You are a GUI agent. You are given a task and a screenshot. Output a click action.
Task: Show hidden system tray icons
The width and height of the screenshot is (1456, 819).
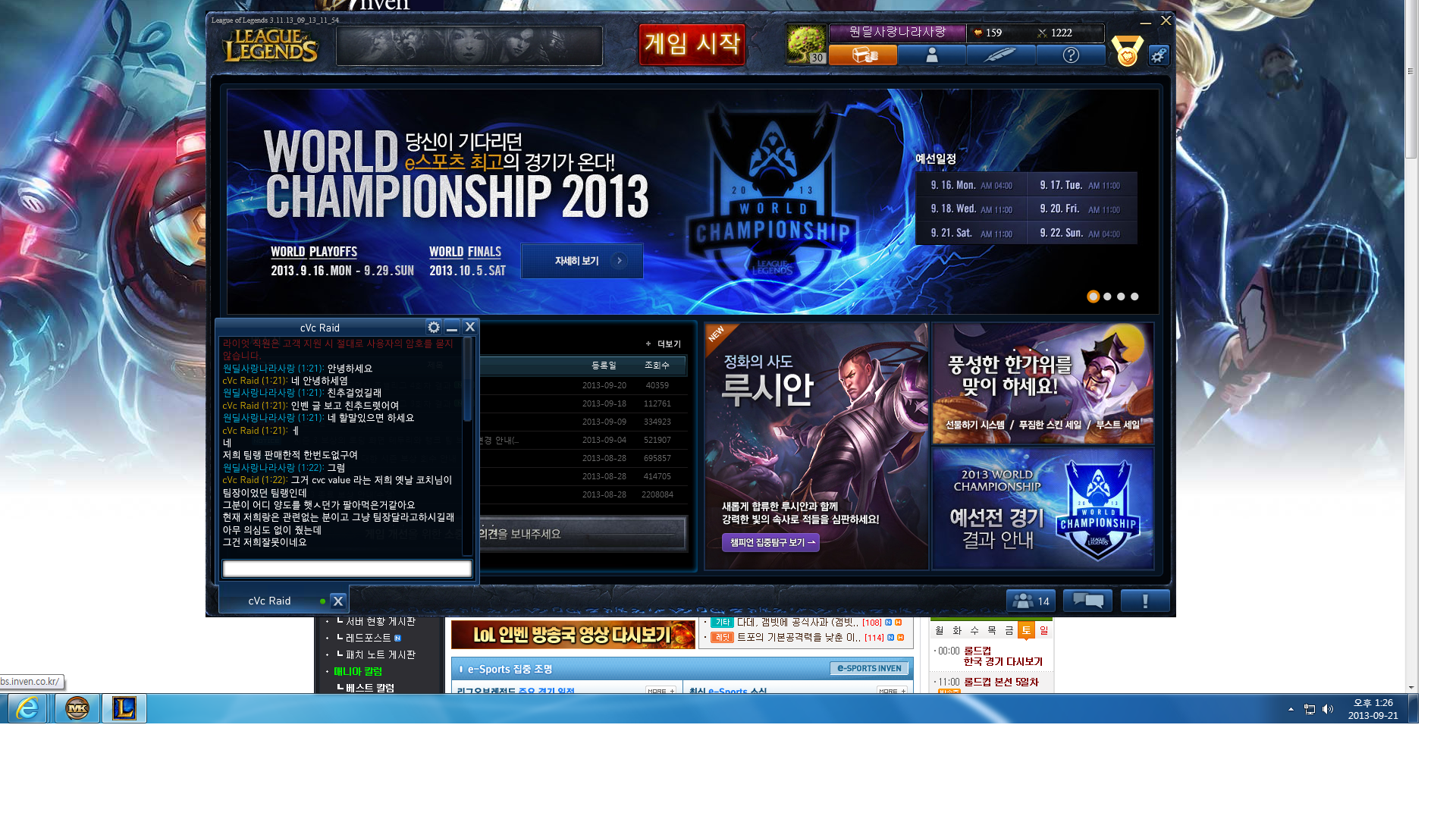tap(1291, 709)
